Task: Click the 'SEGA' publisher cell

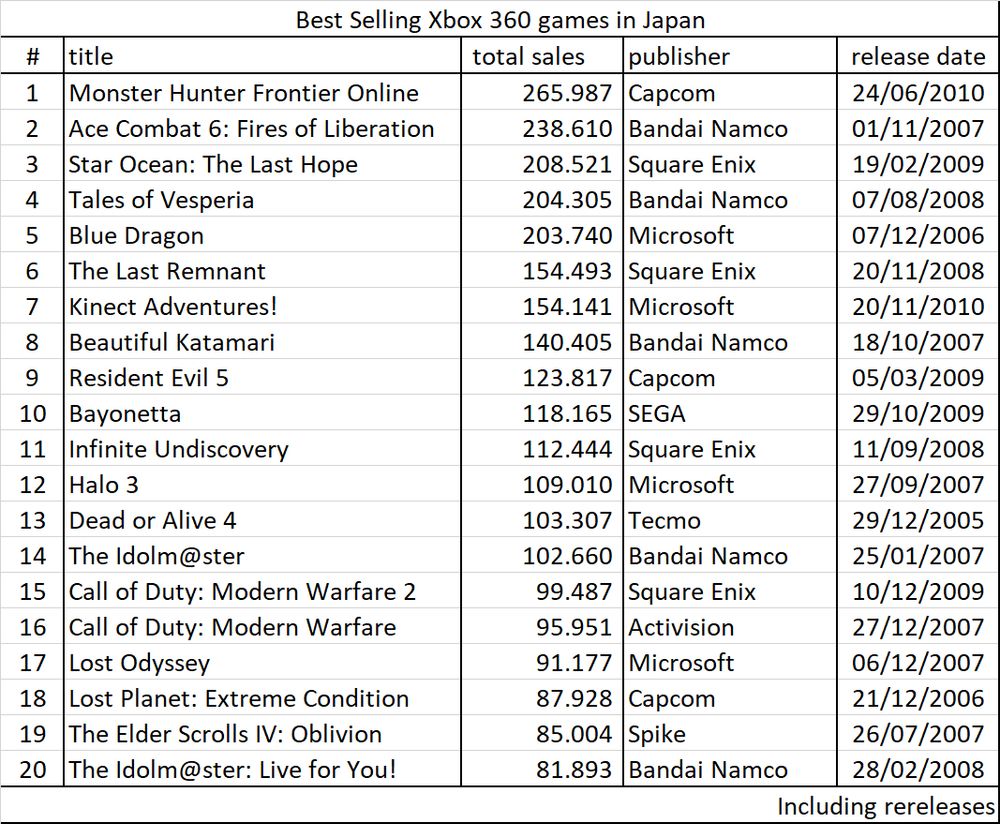Action: tap(730, 414)
